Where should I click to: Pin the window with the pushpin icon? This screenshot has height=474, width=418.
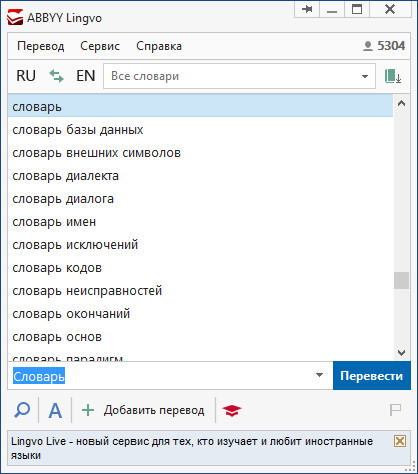click(x=307, y=9)
